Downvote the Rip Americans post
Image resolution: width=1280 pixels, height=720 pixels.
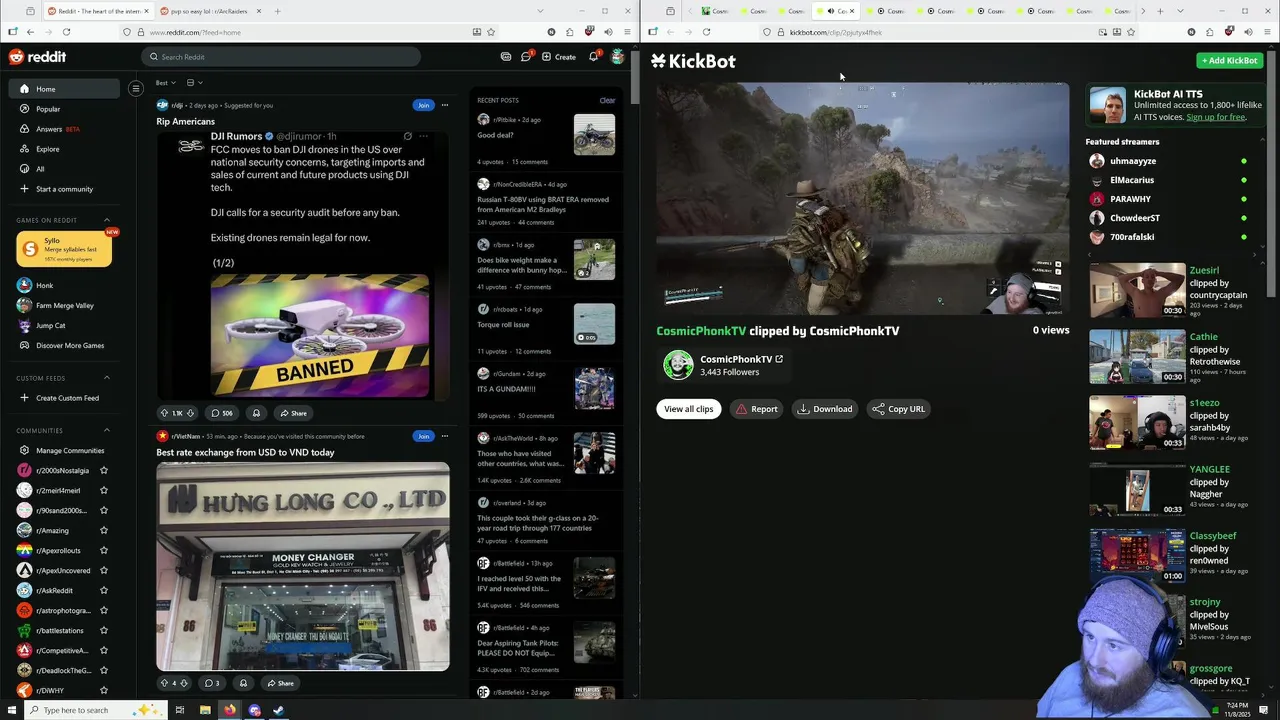(190, 413)
